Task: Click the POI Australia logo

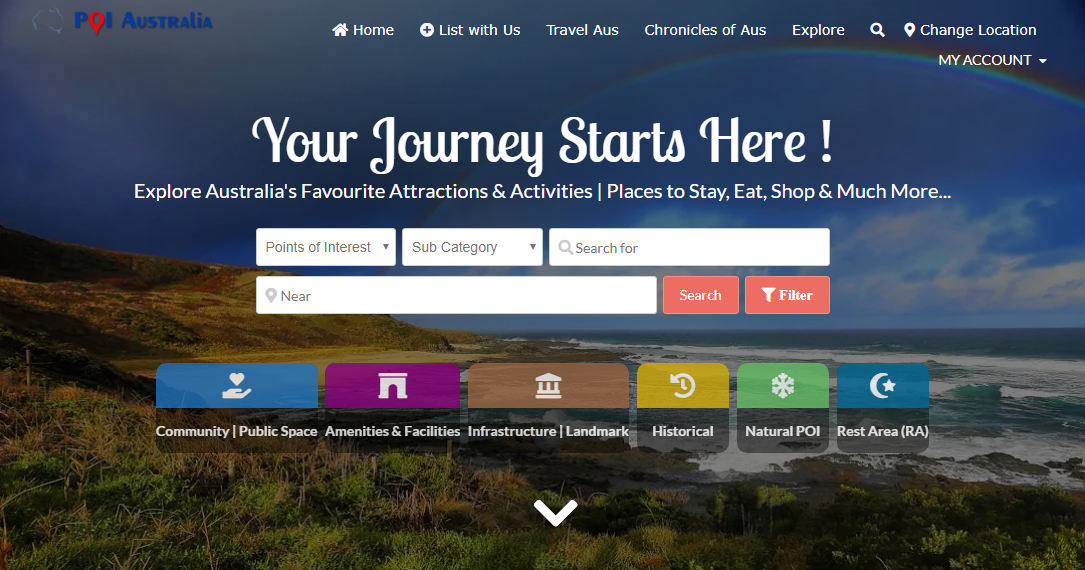Action: pos(122,21)
